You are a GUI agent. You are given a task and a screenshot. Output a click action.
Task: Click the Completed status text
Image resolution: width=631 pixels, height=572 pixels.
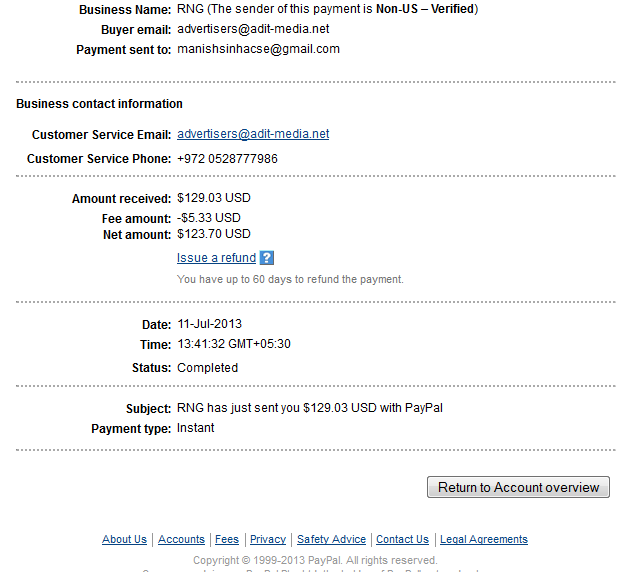(x=208, y=368)
